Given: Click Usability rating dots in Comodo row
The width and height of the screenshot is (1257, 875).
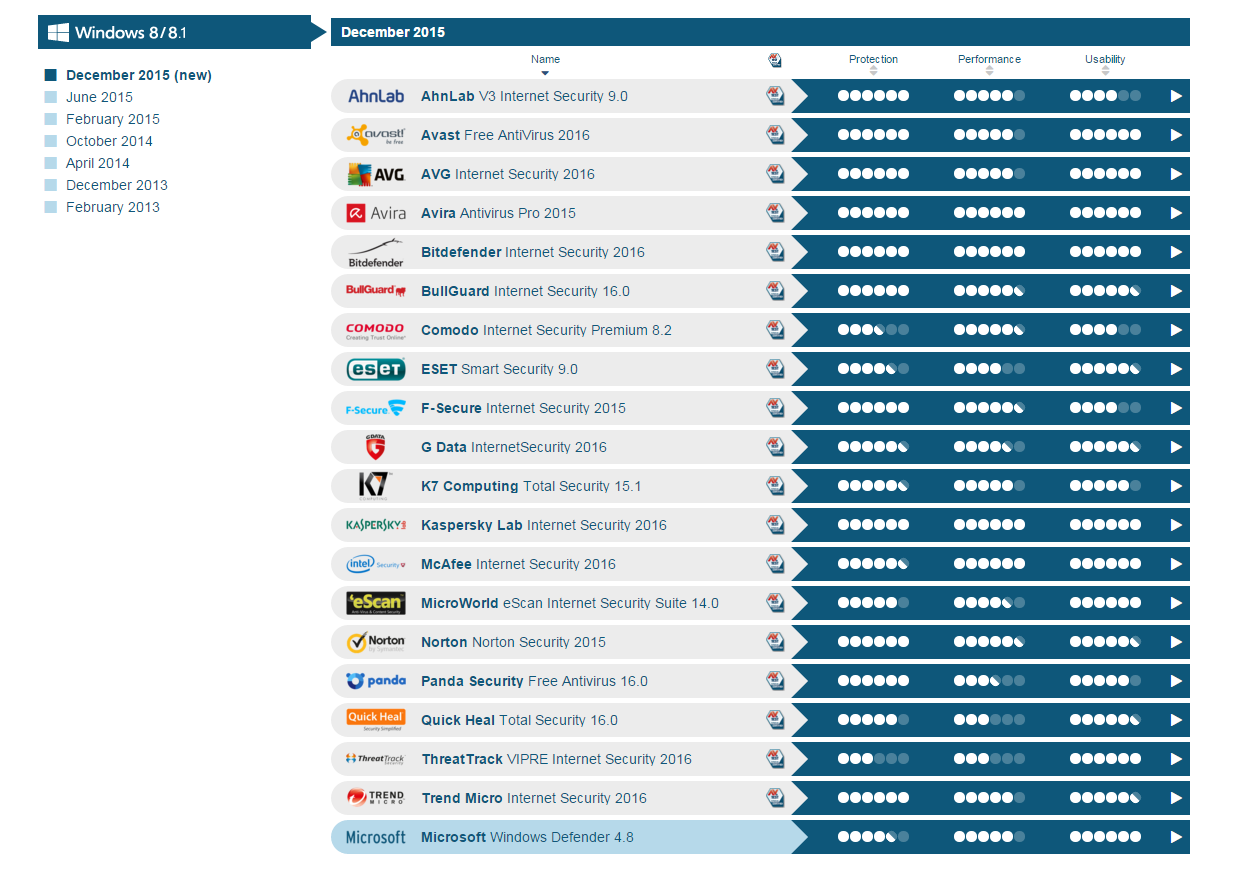Looking at the screenshot, I should click(1105, 330).
